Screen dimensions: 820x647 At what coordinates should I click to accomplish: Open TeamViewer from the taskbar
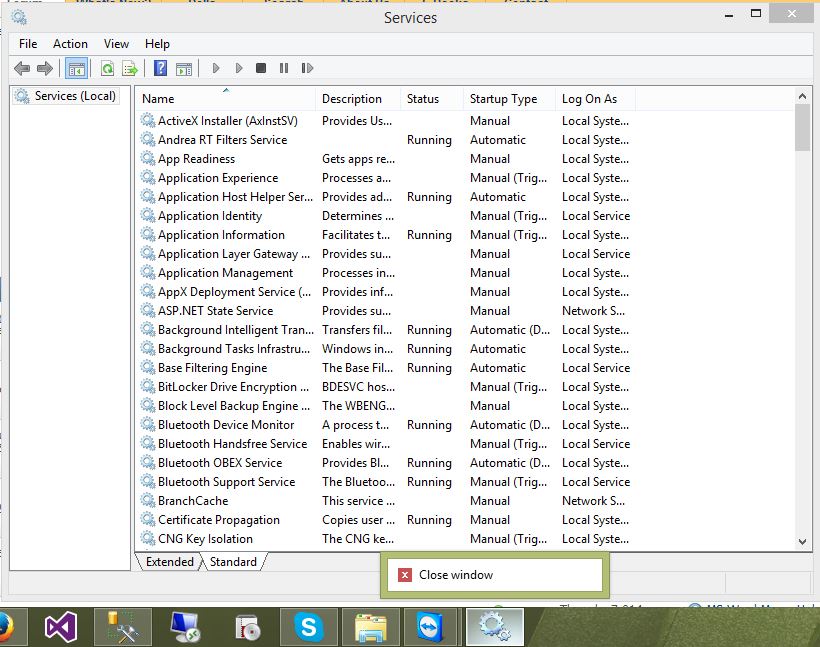coord(430,627)
